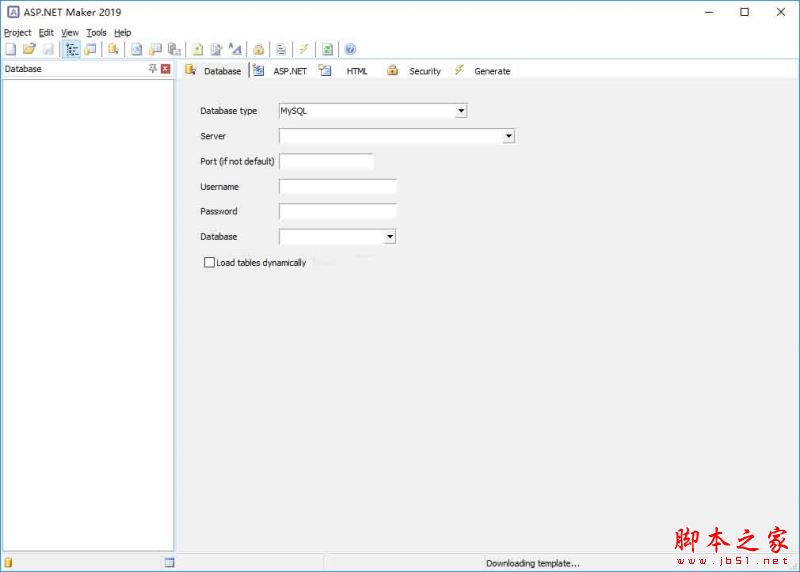Expand the Database type dropdown arrow
The width and height of the screenshot is (800, 572).
click(x=461, y=111)
